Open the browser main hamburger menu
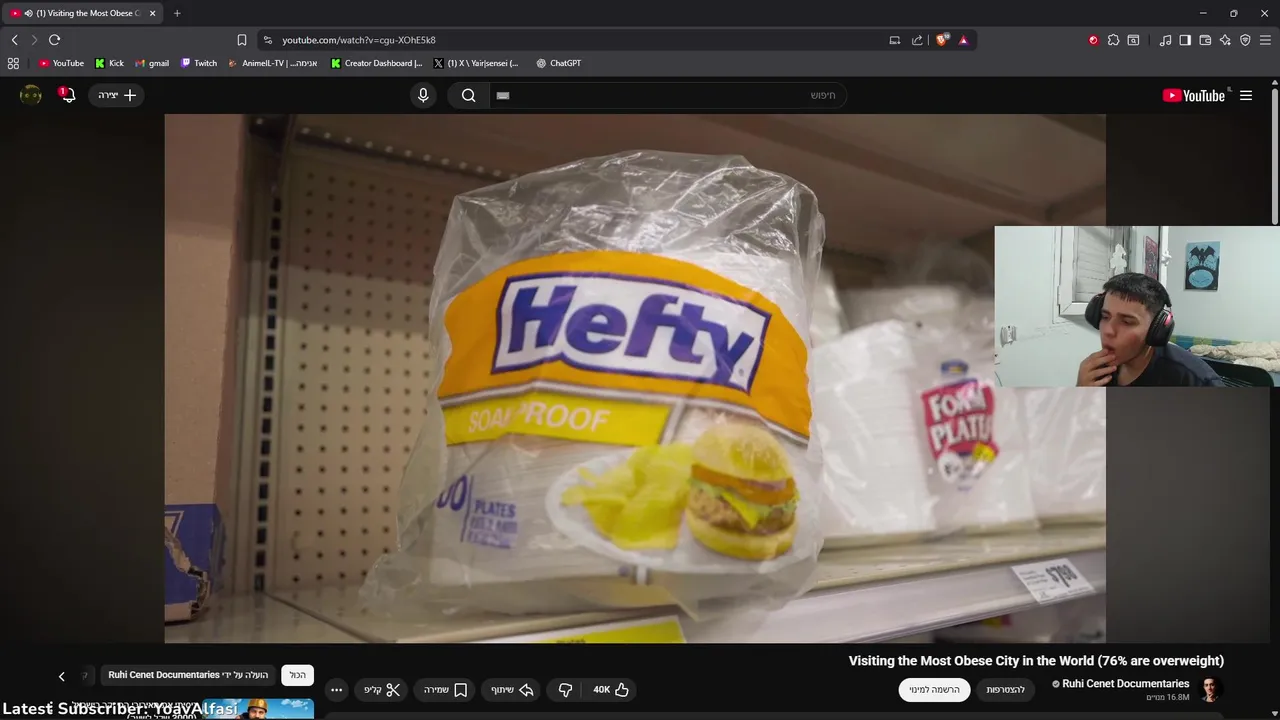1280x720 pixels. pyautogui.click(x=1265, y=40)
